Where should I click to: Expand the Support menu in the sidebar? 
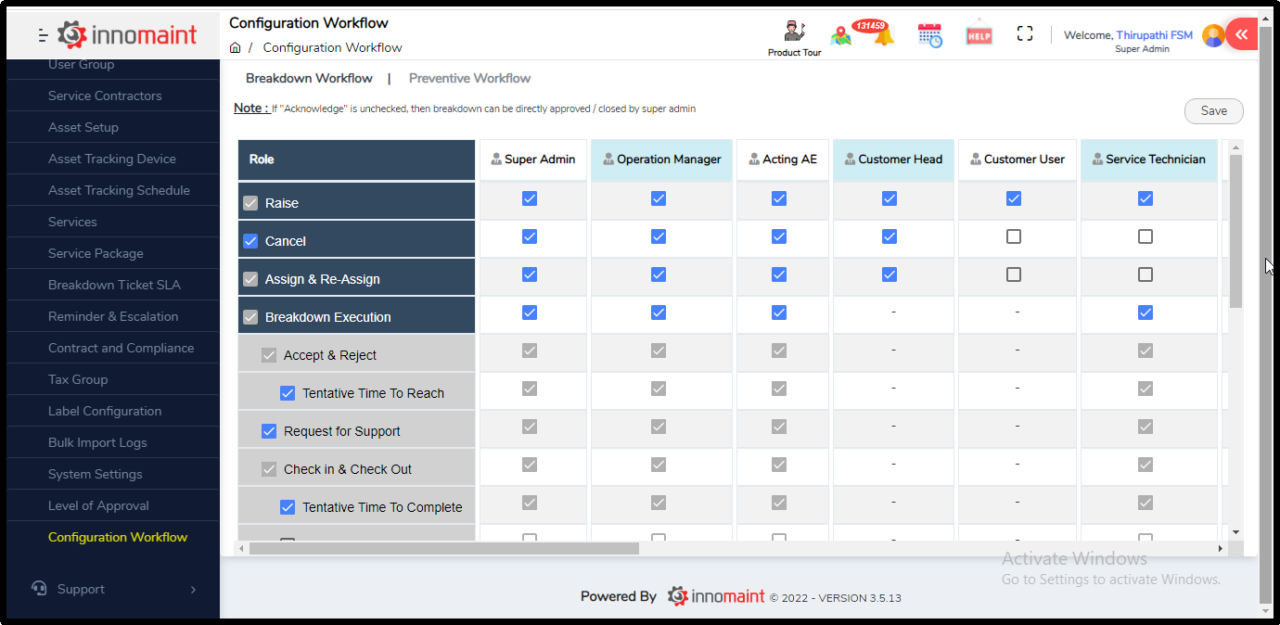[80, 589]
